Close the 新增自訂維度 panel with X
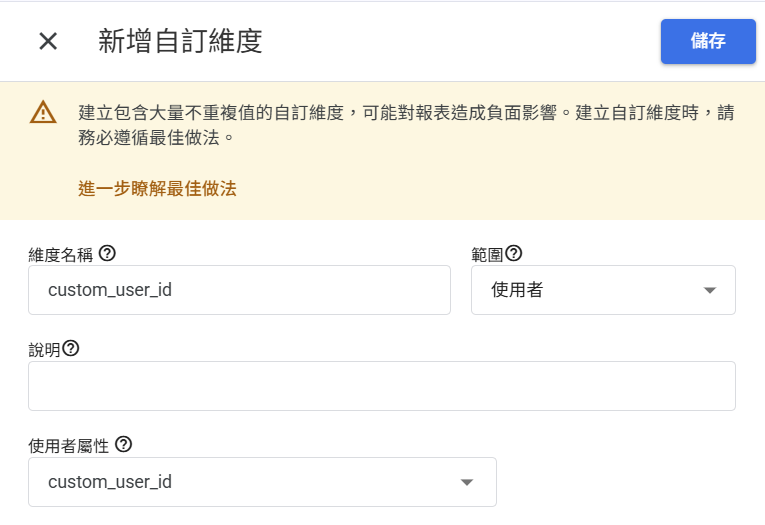The height and width of the screenshot is (525, 765). (48, 41)
